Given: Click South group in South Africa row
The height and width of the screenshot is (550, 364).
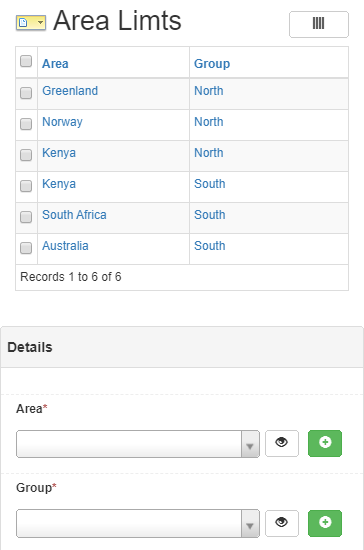Looking at the screenshot, I should [210, 215].
